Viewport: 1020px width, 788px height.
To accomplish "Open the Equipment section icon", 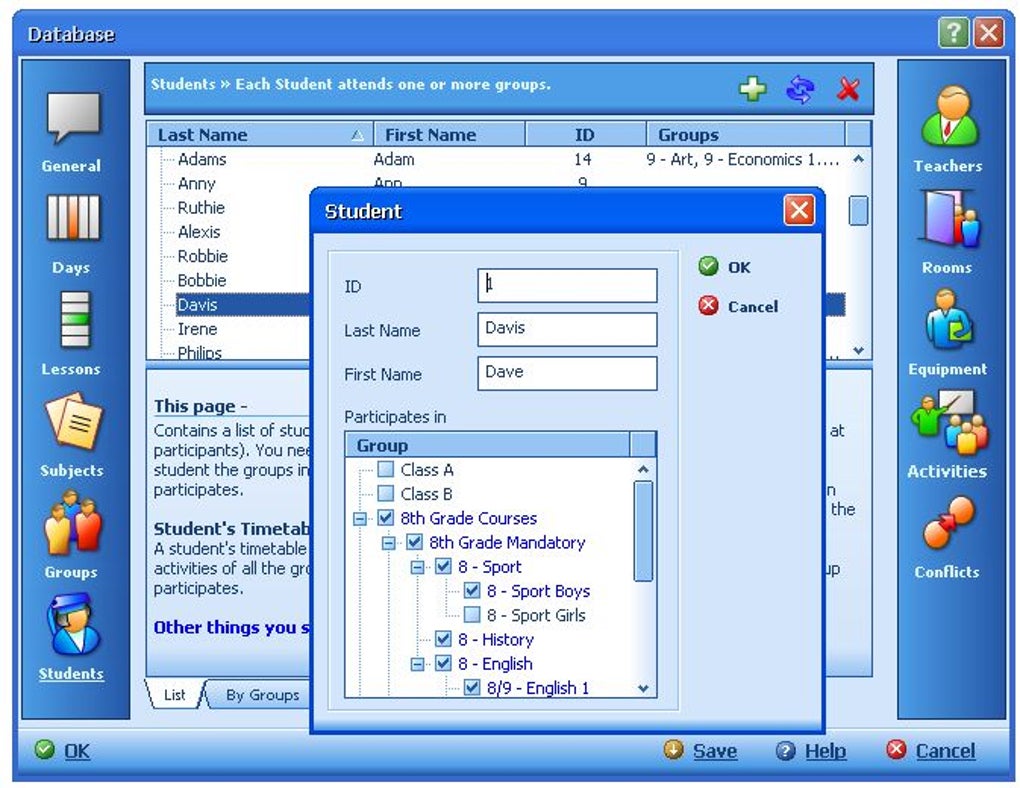I will click(948, 320).
